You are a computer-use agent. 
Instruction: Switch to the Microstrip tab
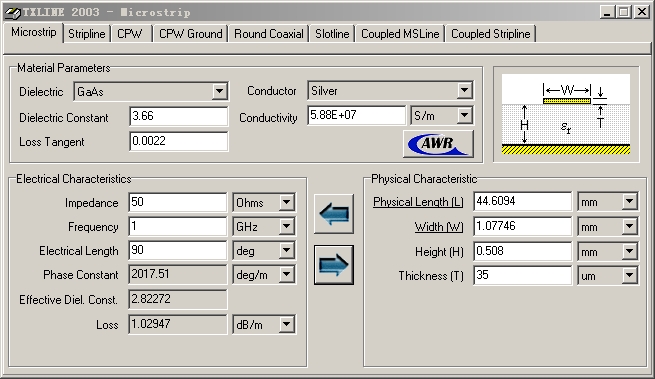[33, 32]
